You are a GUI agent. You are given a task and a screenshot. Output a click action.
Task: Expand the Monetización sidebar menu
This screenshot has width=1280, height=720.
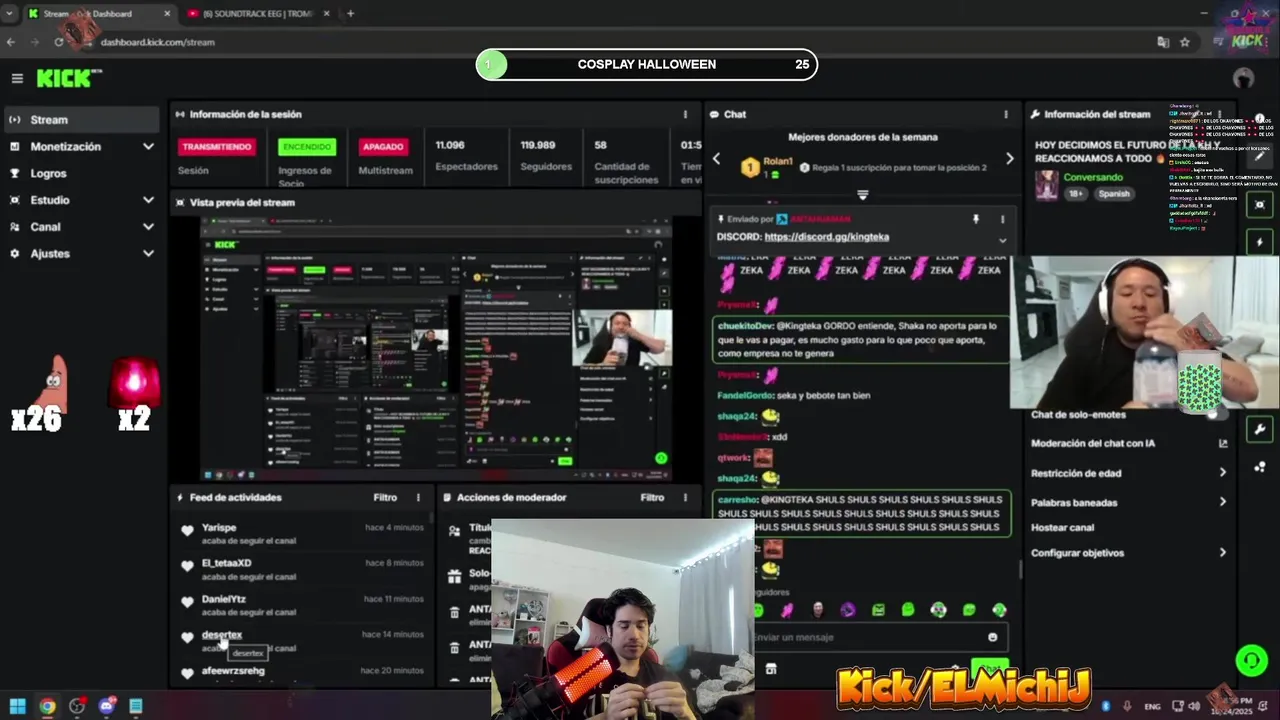tap(80, 146)
